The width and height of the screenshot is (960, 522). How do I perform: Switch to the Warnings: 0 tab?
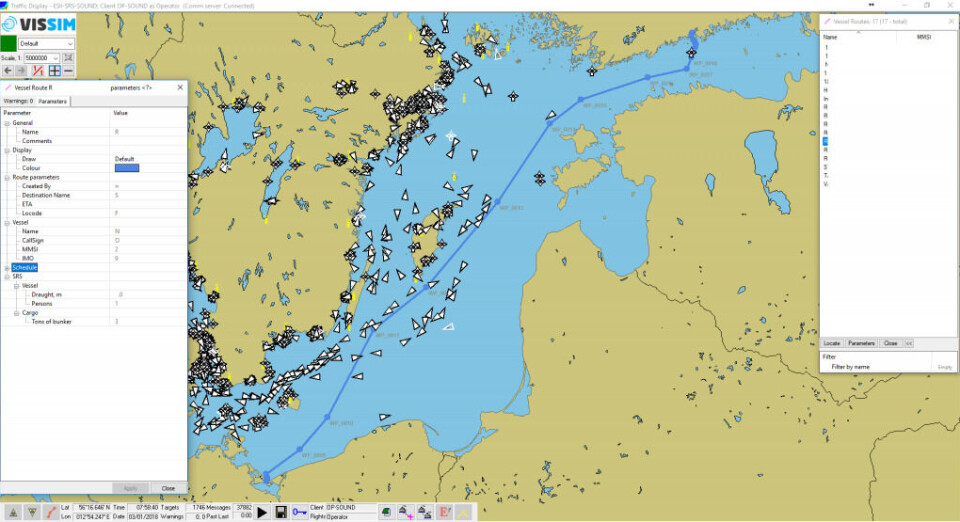click(18, 101)
